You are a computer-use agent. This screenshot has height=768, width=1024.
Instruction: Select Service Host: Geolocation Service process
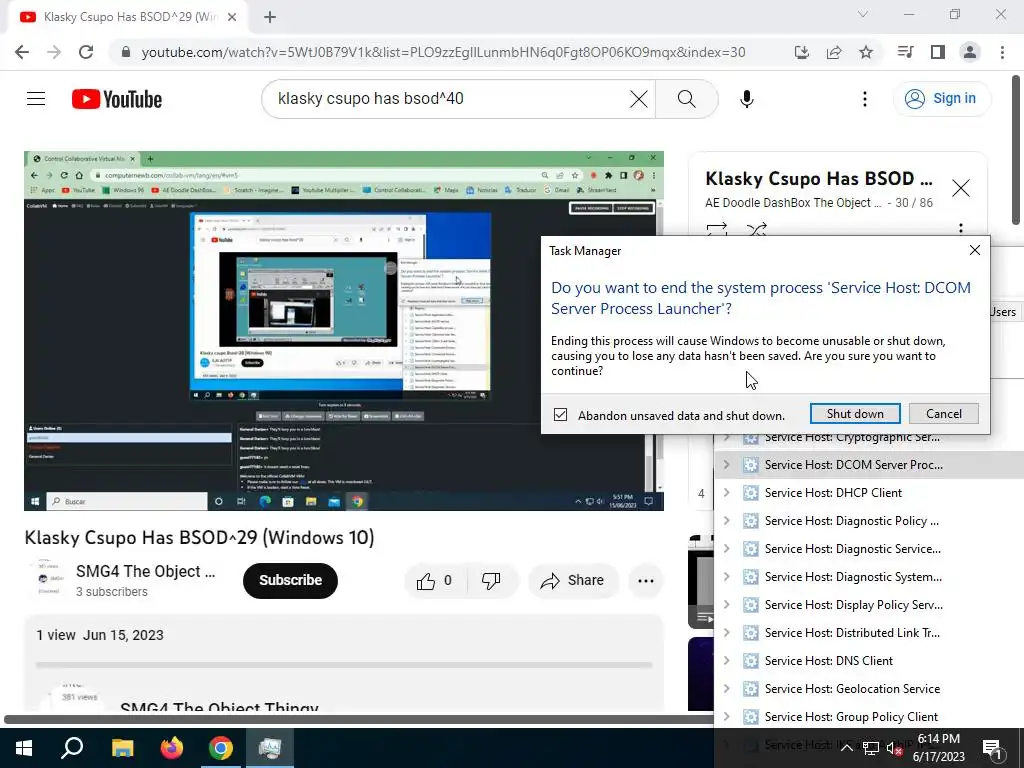pyautogui.click(x=869, y=688)
